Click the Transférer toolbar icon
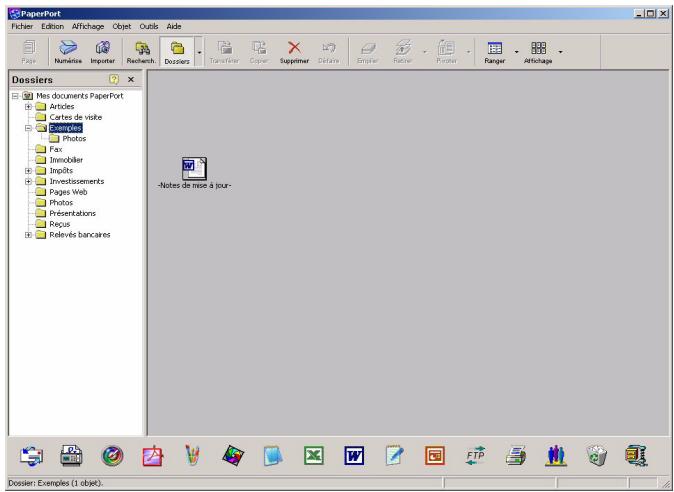 tap(224, 52)
